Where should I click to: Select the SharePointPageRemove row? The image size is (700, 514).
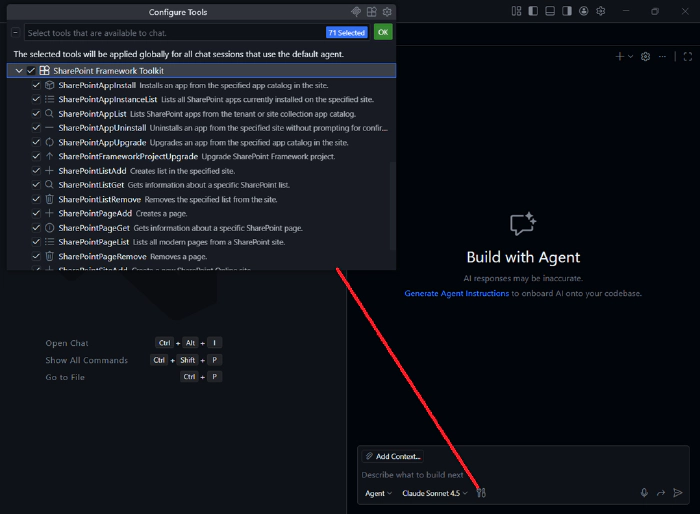(x=201, y=256)
